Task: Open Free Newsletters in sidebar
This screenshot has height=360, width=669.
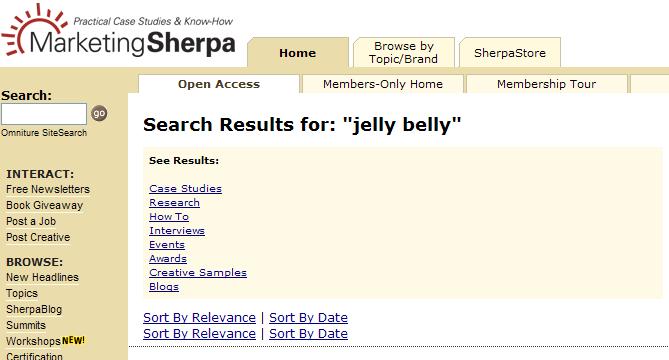Action: coord(48,189)
